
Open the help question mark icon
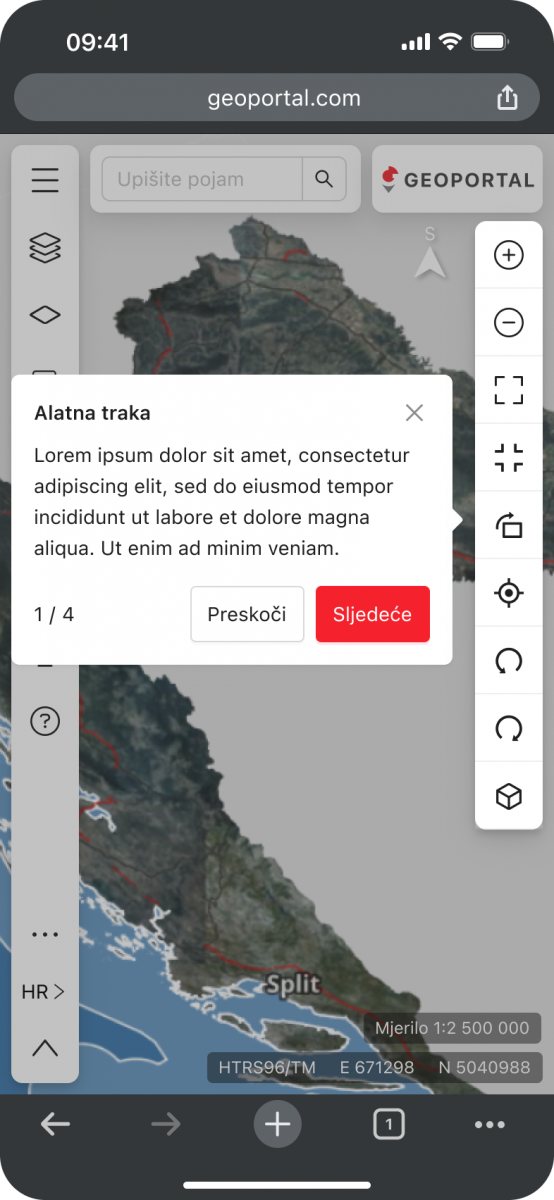45,721
